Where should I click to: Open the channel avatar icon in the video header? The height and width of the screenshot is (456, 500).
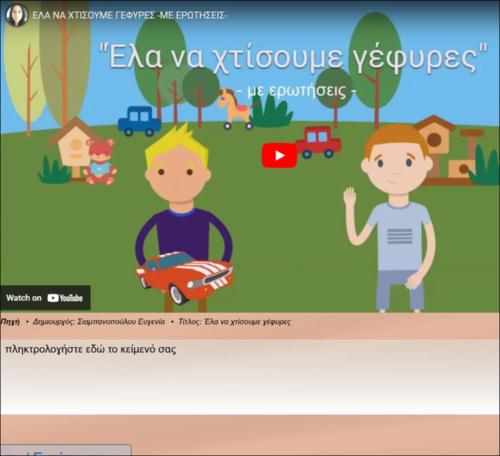point(16,15)
